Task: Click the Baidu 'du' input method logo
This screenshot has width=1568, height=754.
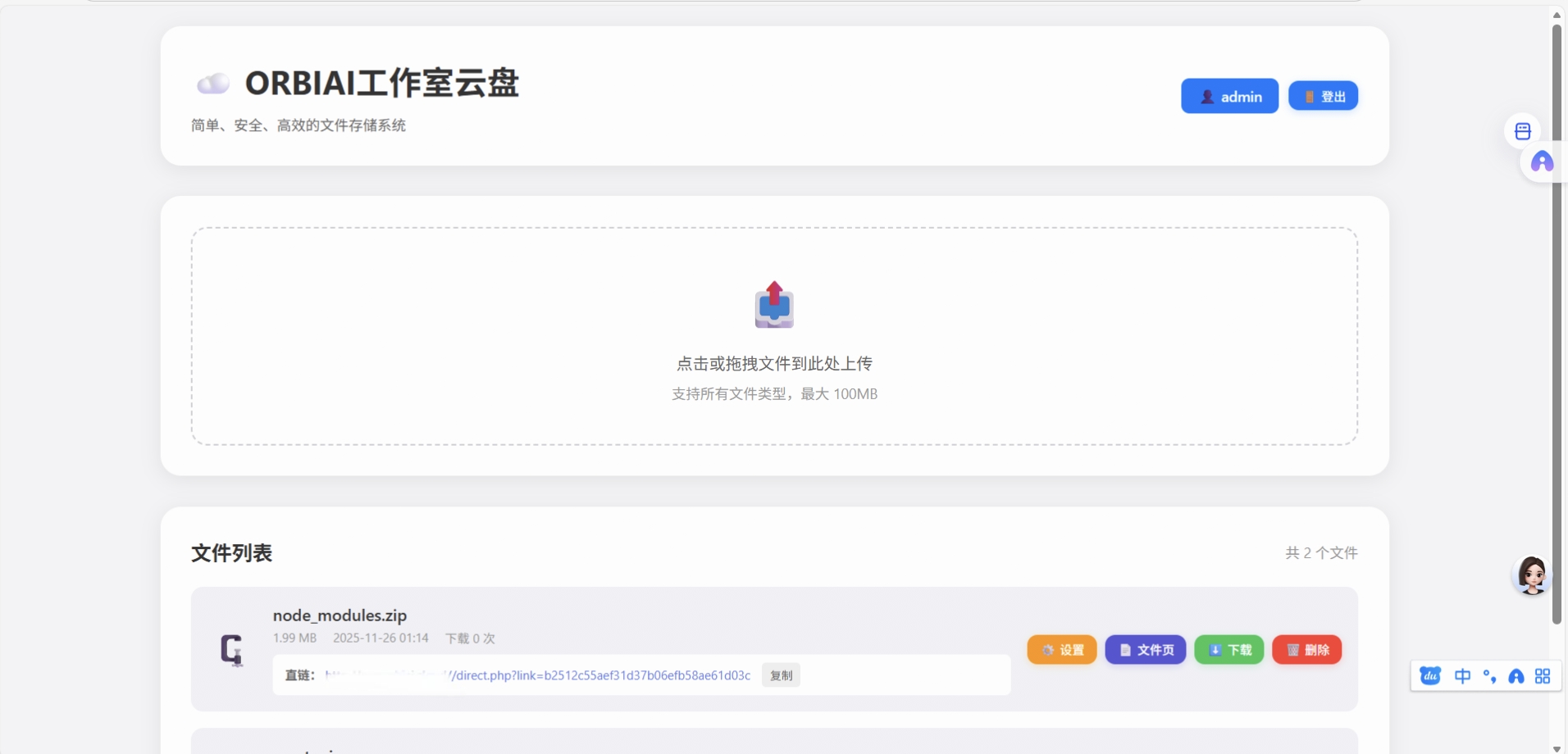Action: (x=1429, y=675)
